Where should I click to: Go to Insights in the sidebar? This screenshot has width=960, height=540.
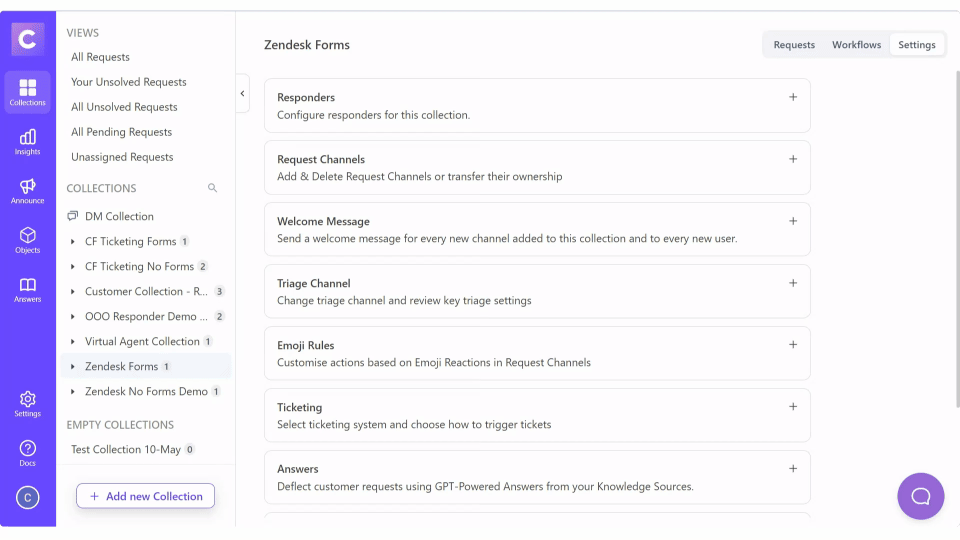coord(27,141)
